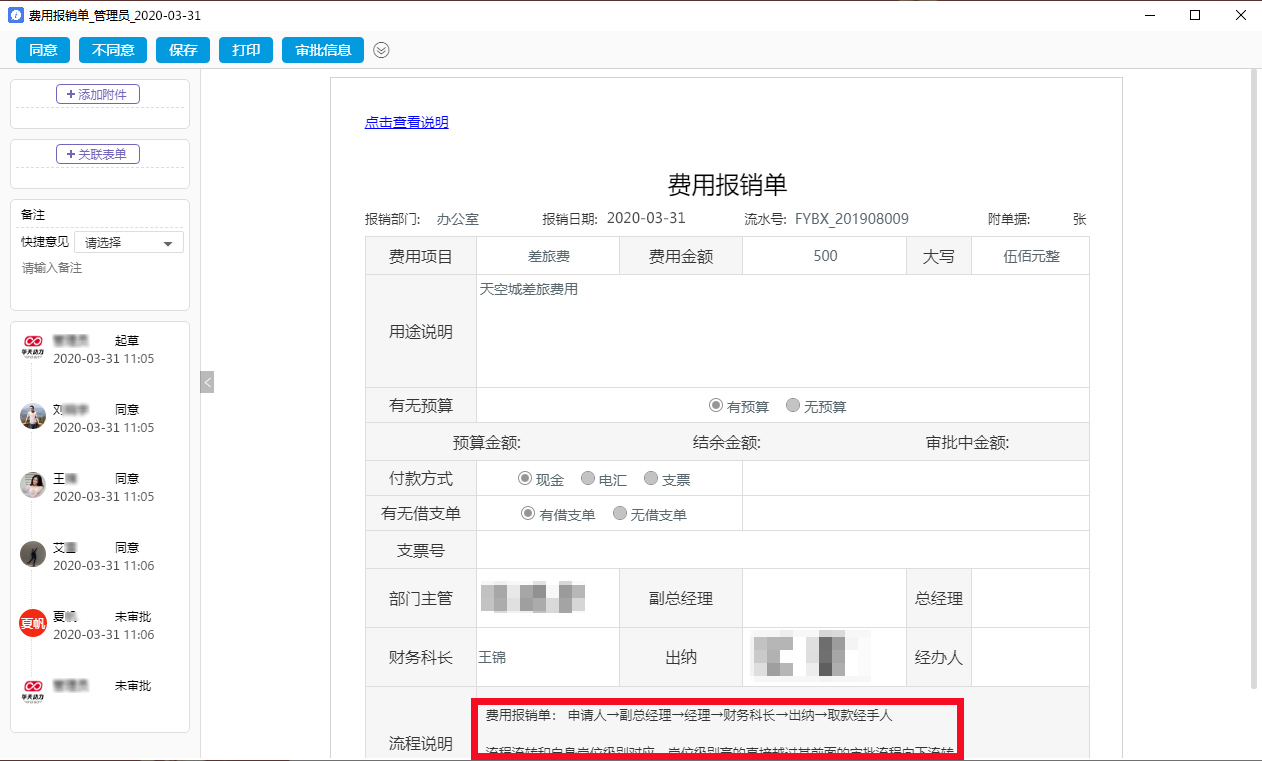Click the 打印 toolbar action
Viewport: 1262px width, 761px height.
tap(245, 49)
